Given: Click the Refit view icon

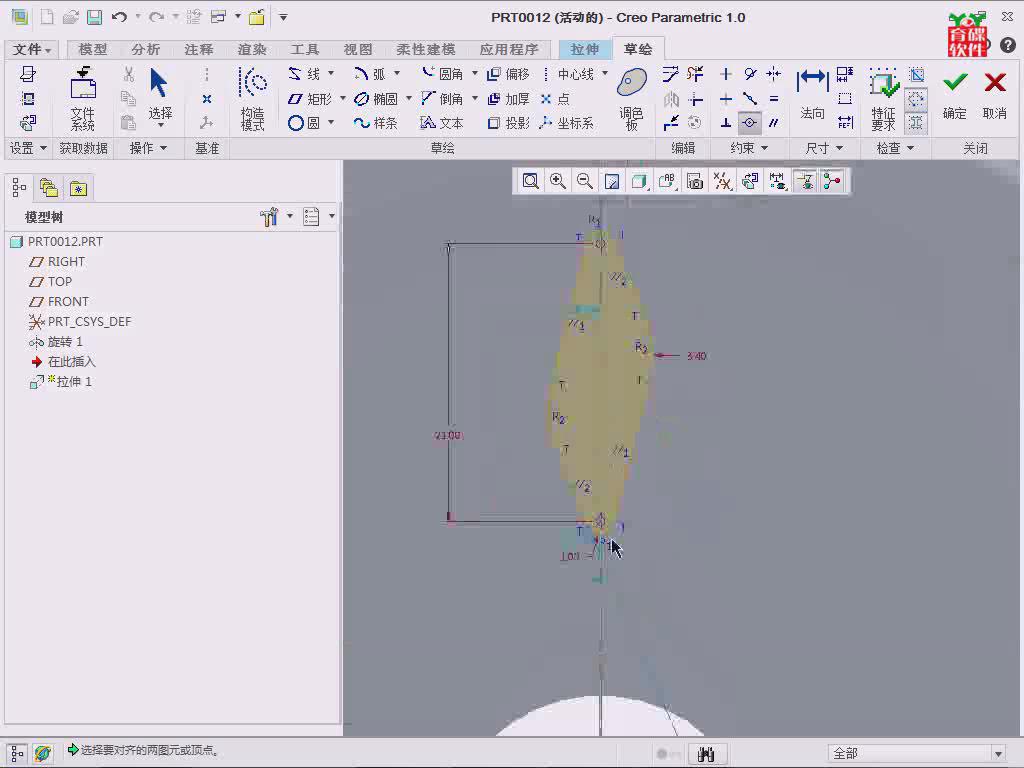Looking at the screenshot, I should pos(530,181).
